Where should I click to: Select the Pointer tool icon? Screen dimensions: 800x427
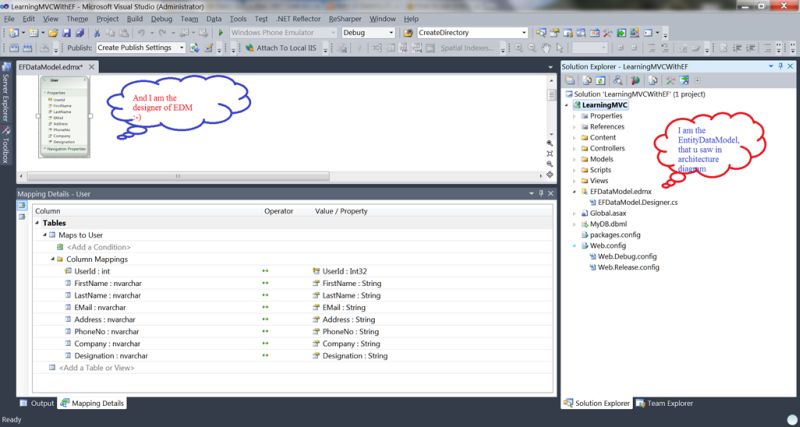(x=560, y=48)
